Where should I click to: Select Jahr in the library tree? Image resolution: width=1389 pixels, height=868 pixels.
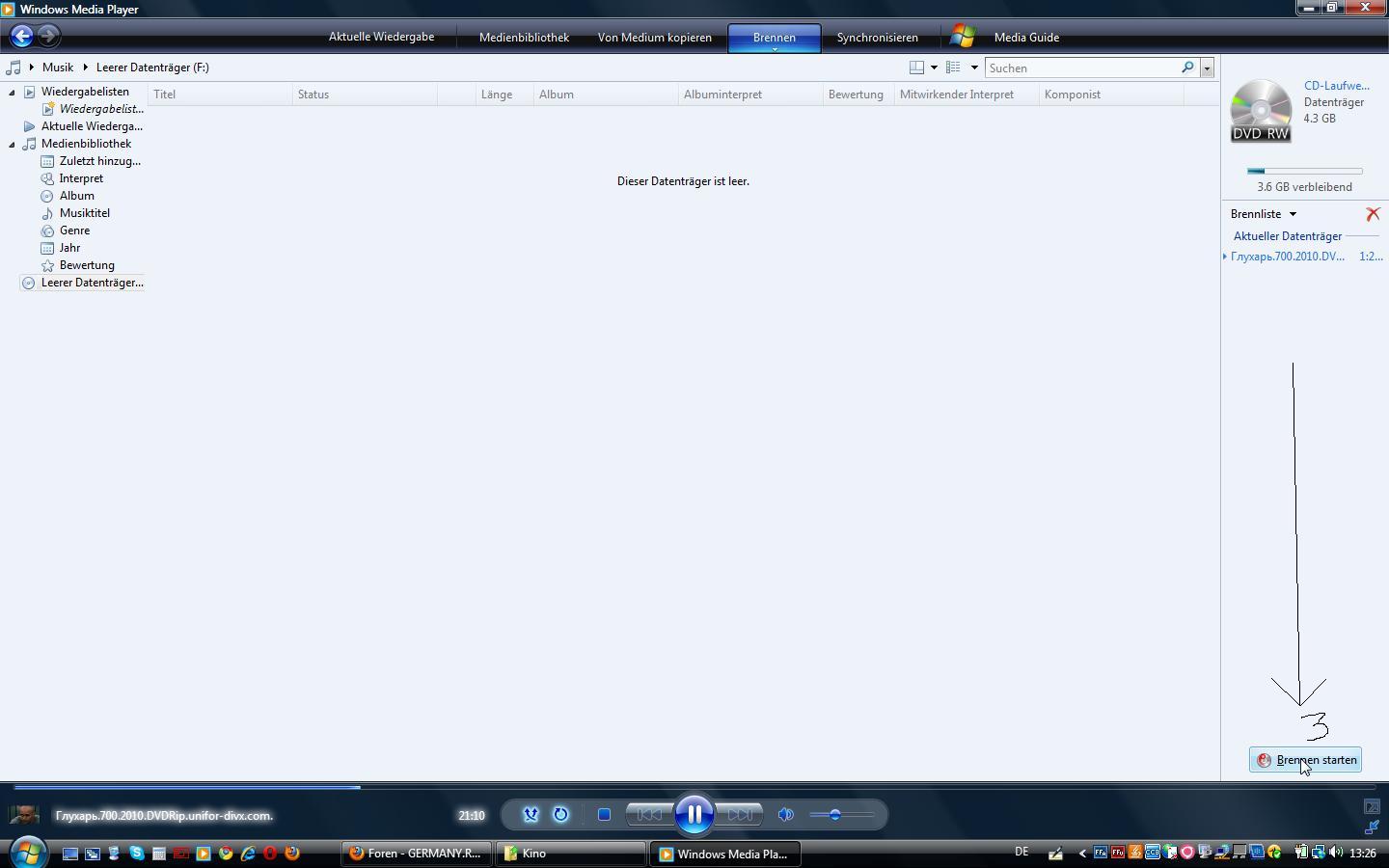69,248
